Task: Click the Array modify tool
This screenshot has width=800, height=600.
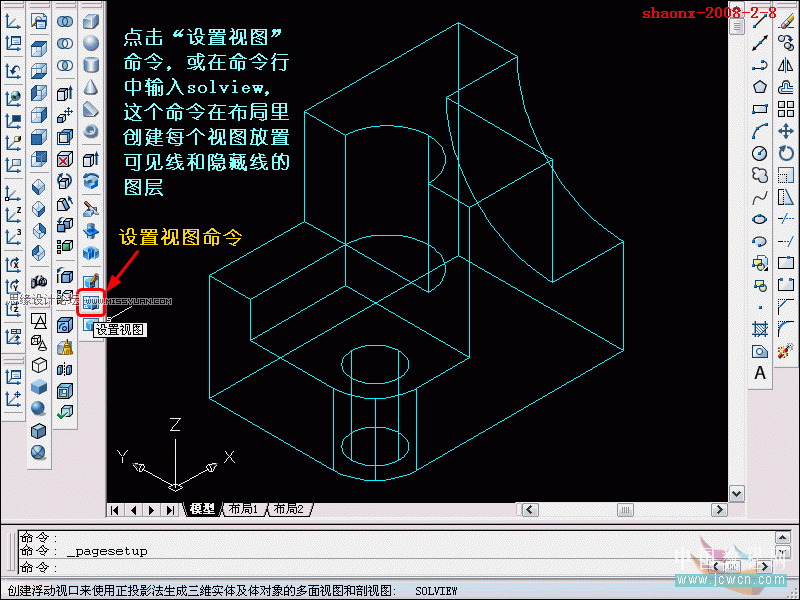Action: (786, 109)
